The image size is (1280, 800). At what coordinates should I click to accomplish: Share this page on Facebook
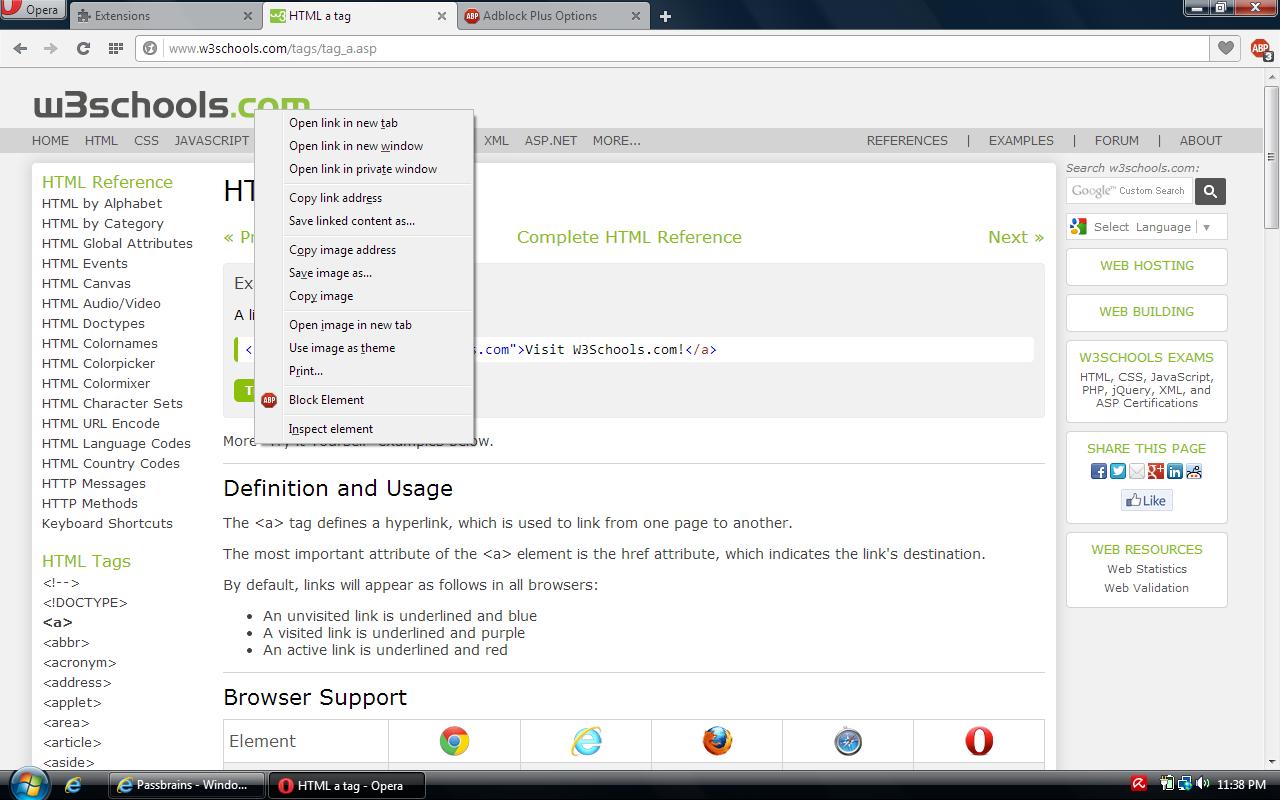[1099, 471]
